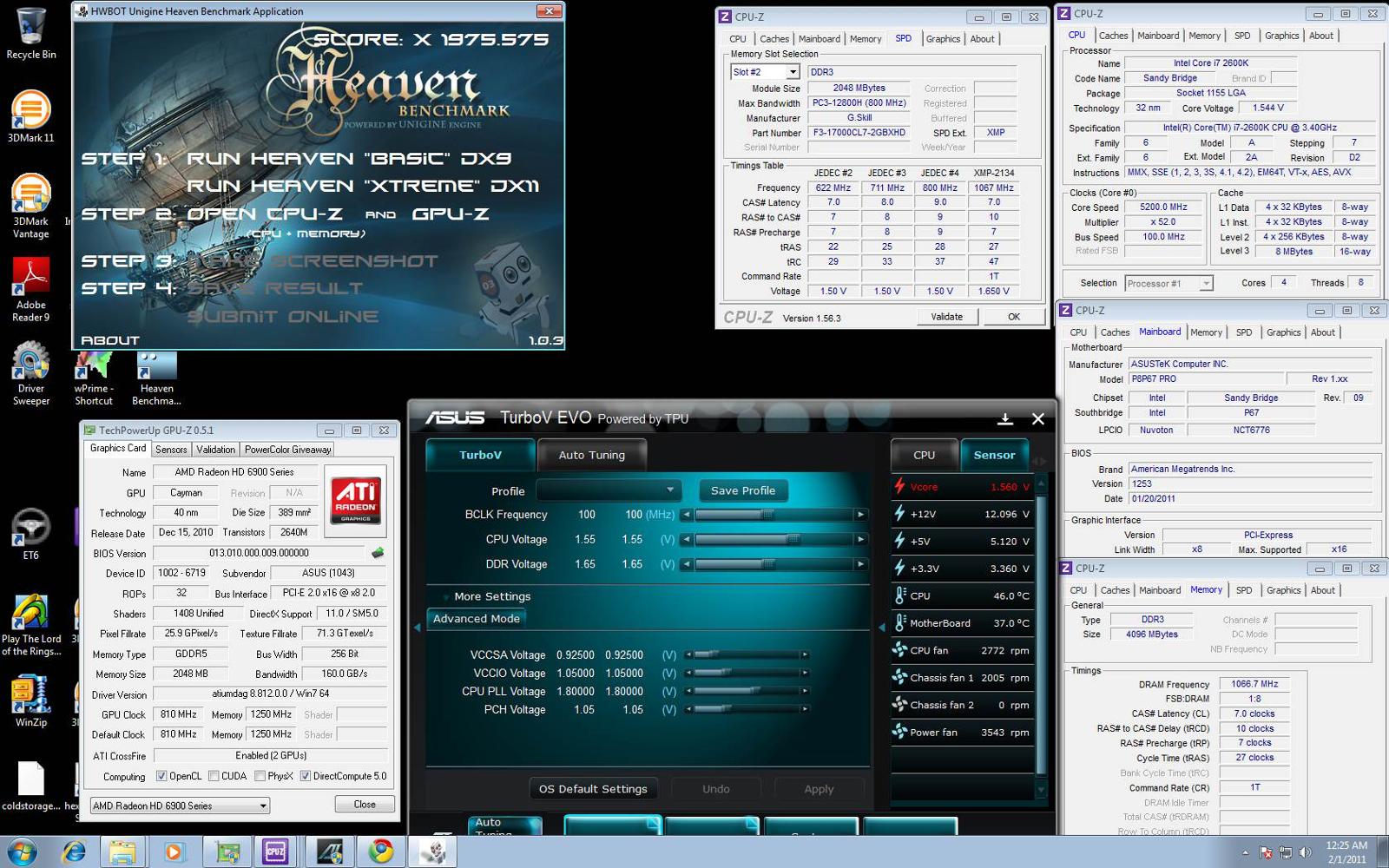The image size is (1389, 868).
Task: Open the Memory tab in CPU-Z SPD window
Action: [x=865, y=39]
